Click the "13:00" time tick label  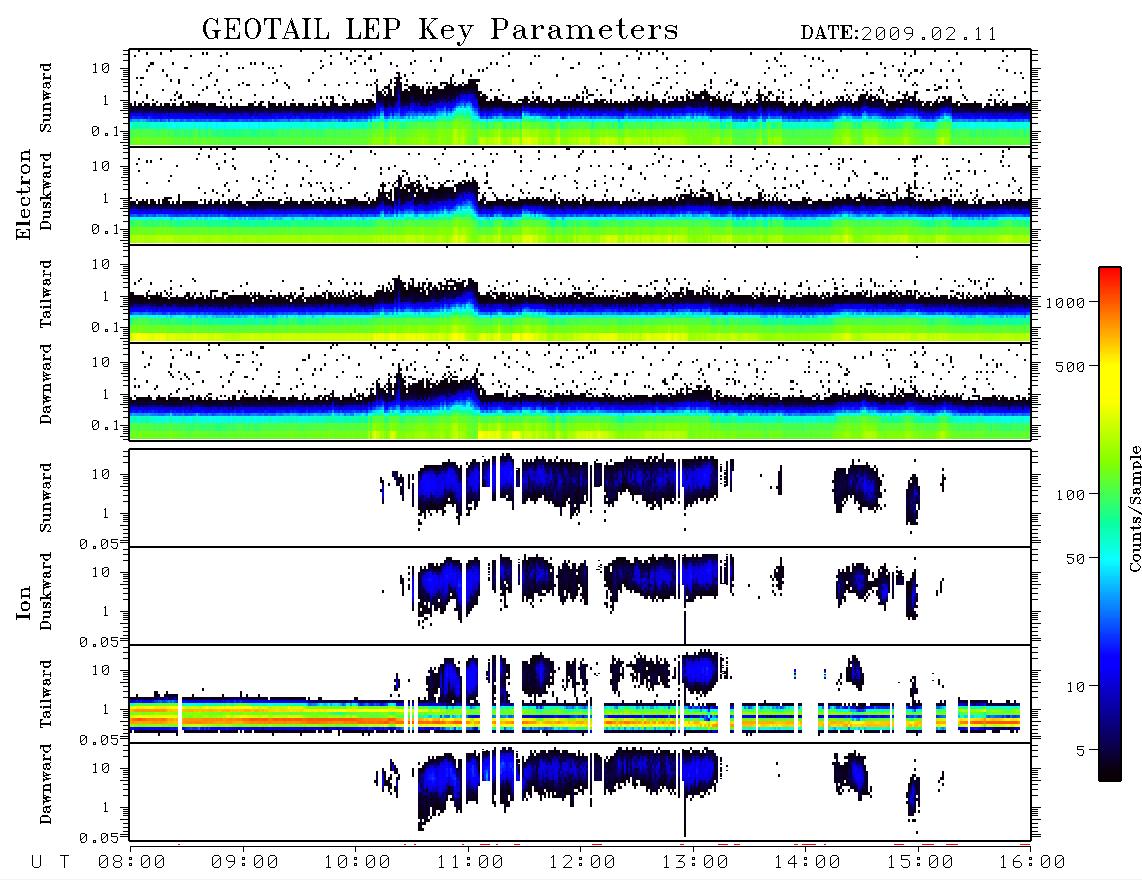[695, 863]
